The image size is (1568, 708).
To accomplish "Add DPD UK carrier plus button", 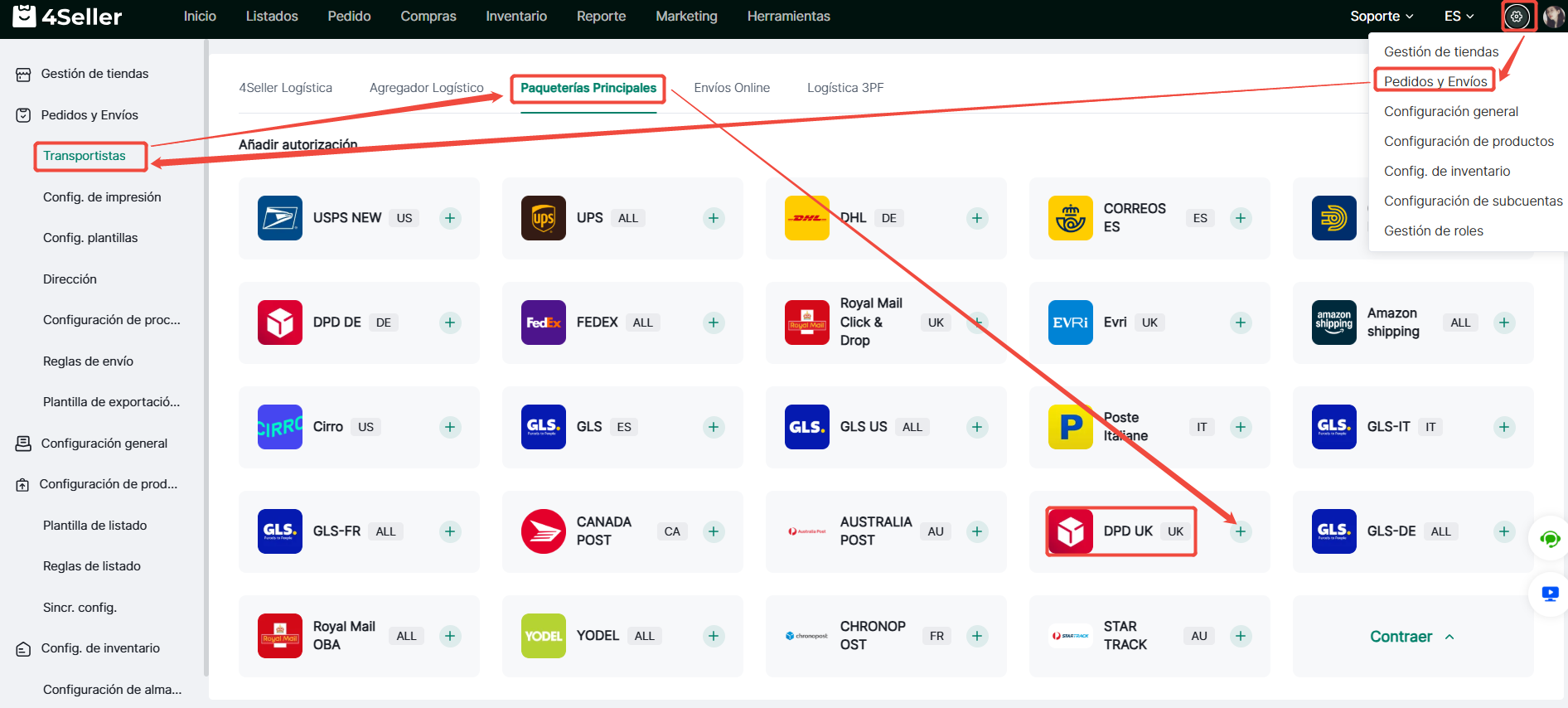I will pos(1241,531).
